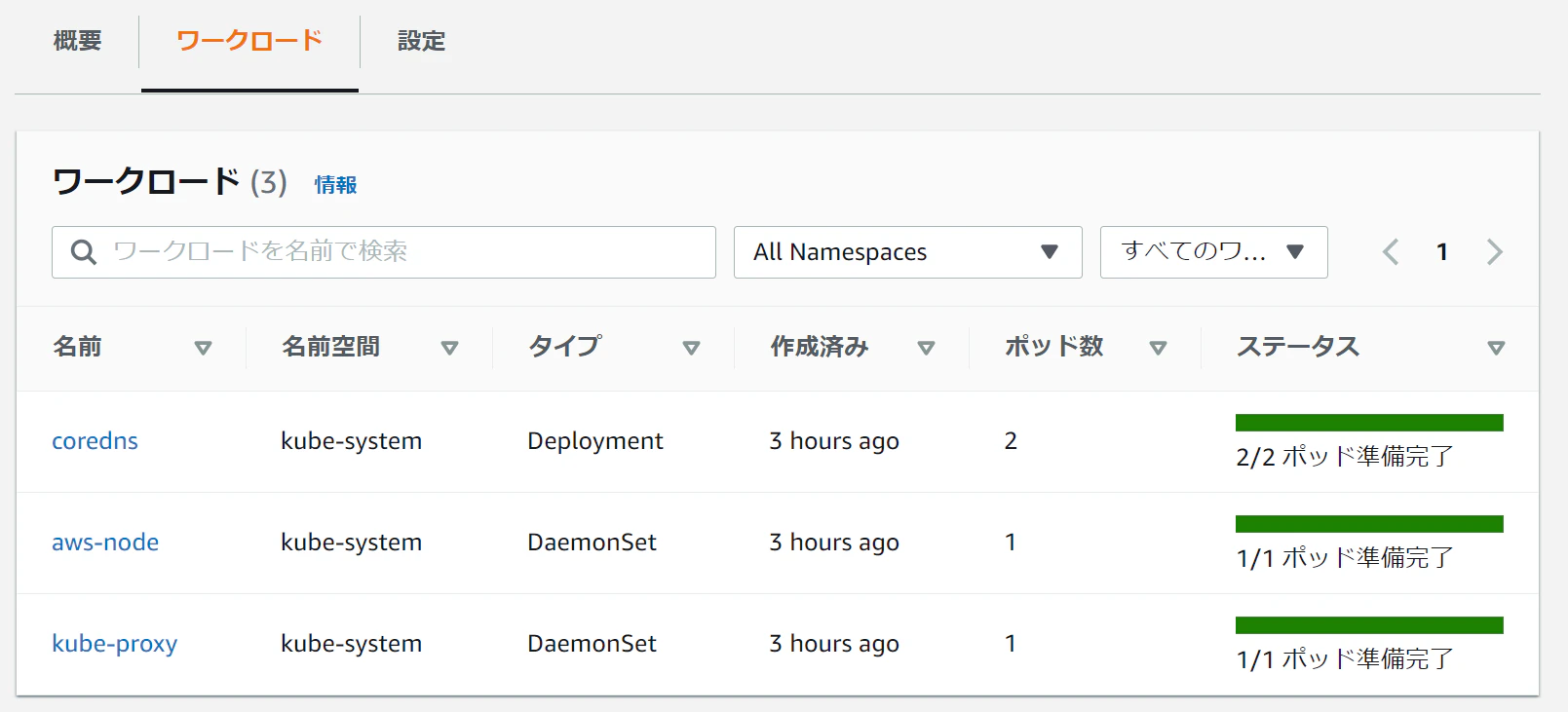The height and width of the screenshot is (712, 1568).
Task: Open the coredns workload link
Action: click(95, 441)
